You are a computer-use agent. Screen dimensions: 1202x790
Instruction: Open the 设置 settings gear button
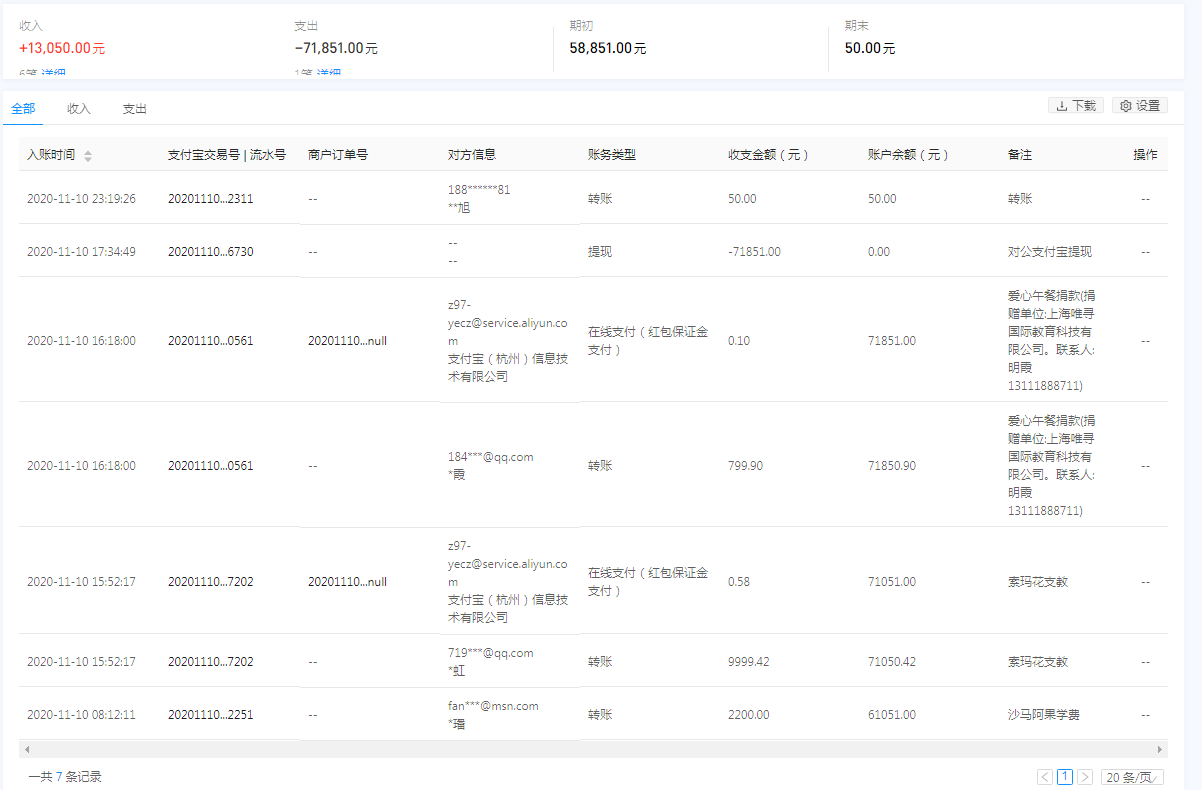click(x=1140, y=106)
